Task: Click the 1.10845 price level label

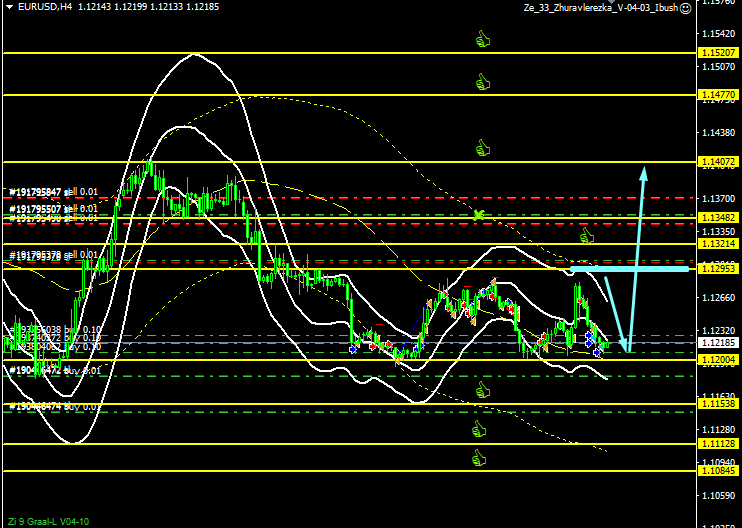Action: pyautogui.click(x=719, y=470)
